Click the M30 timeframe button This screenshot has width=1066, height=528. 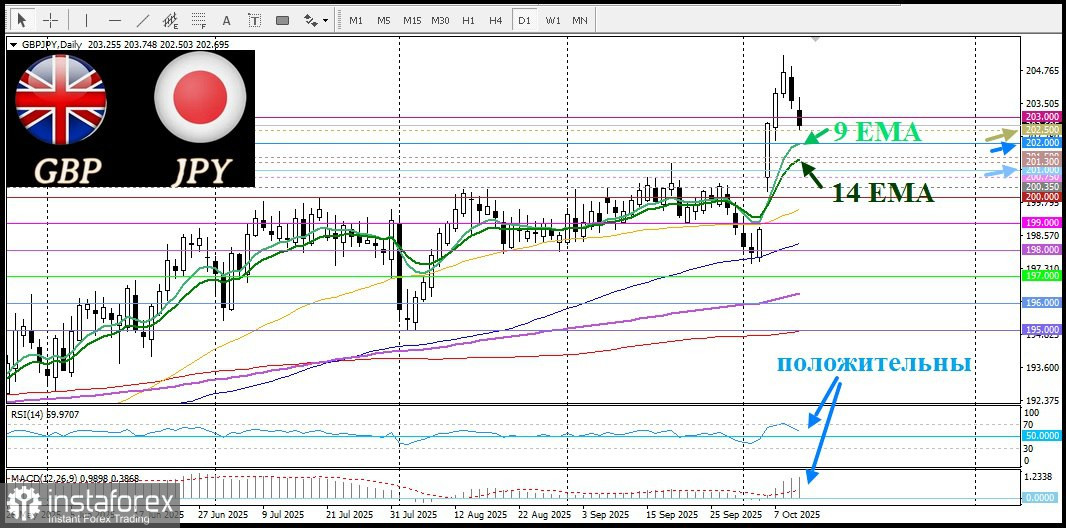coord(440,20)
